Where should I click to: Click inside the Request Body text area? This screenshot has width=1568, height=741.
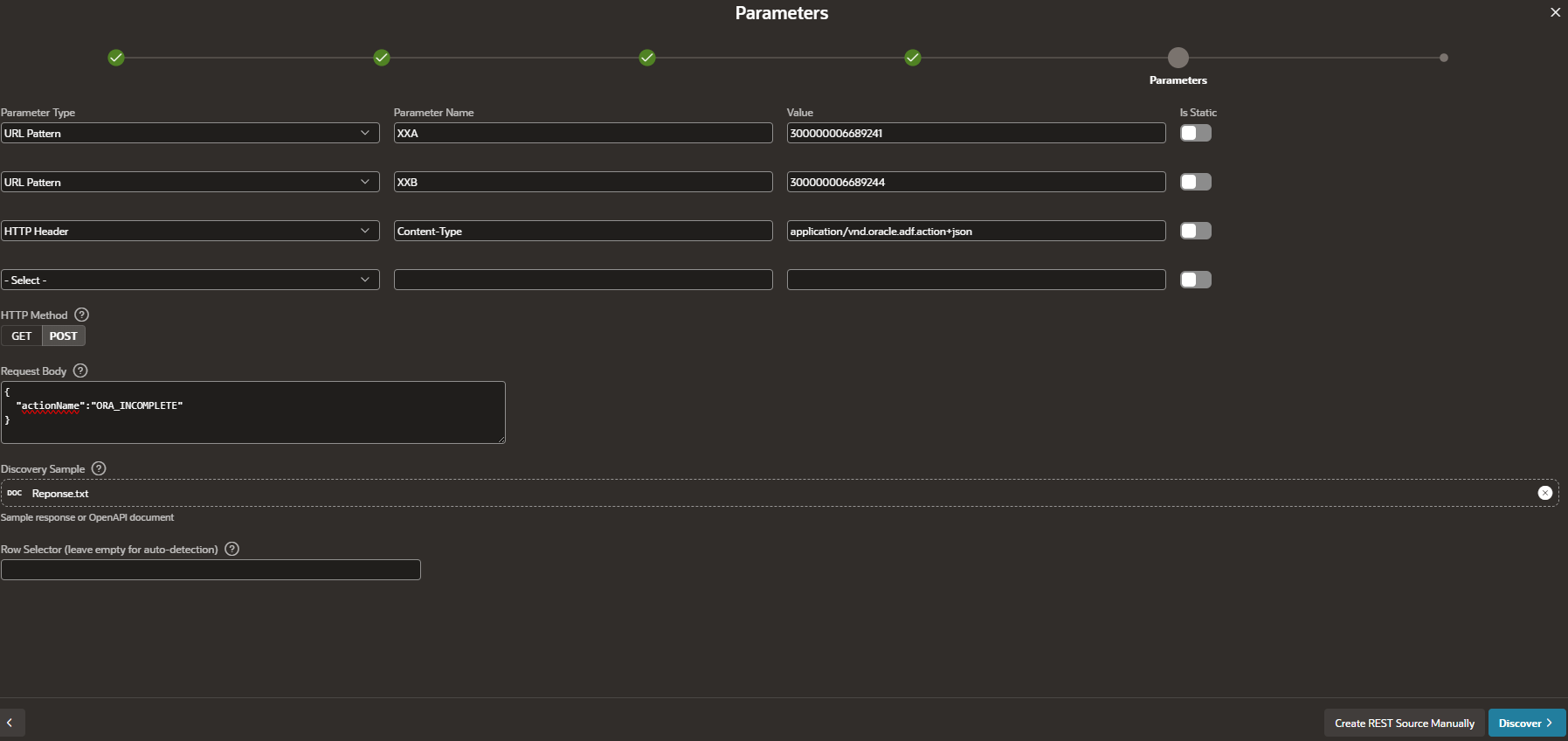[253, 412]
